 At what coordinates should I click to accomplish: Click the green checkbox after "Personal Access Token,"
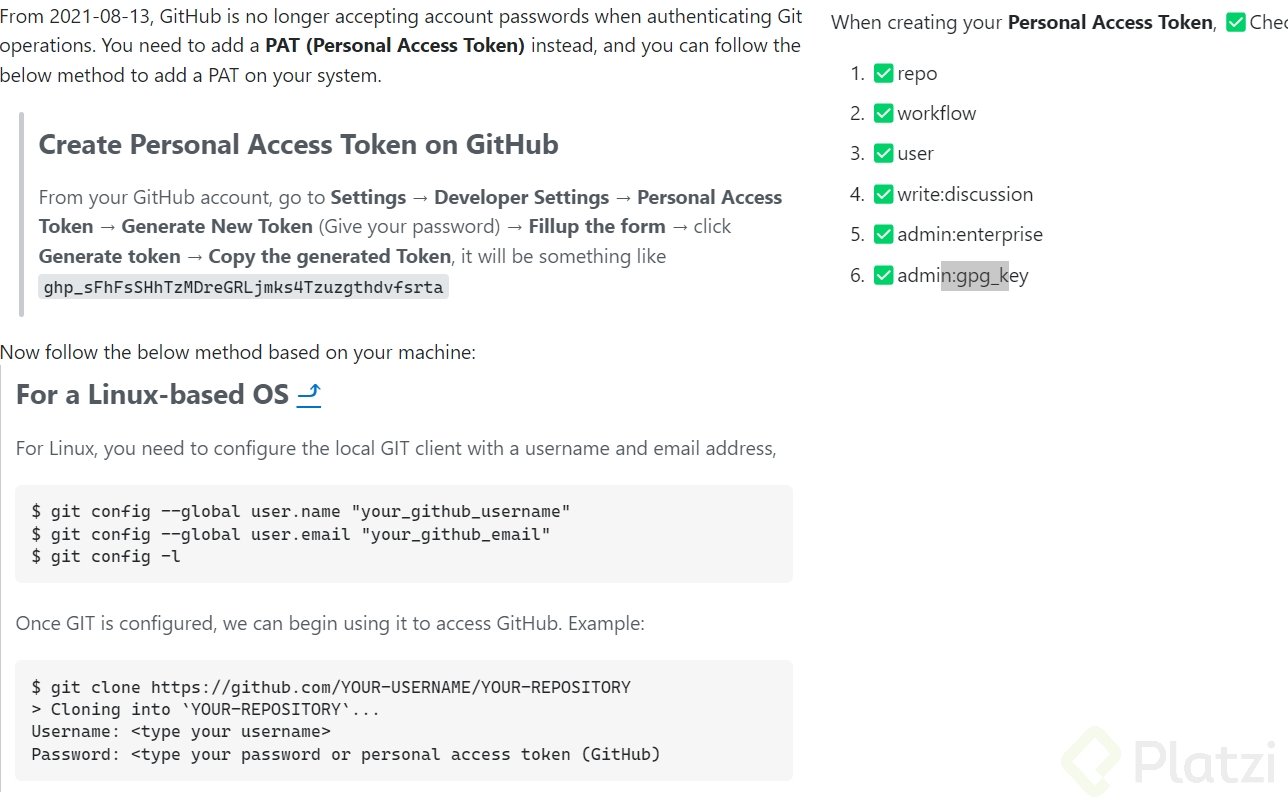click(1235, 22)
